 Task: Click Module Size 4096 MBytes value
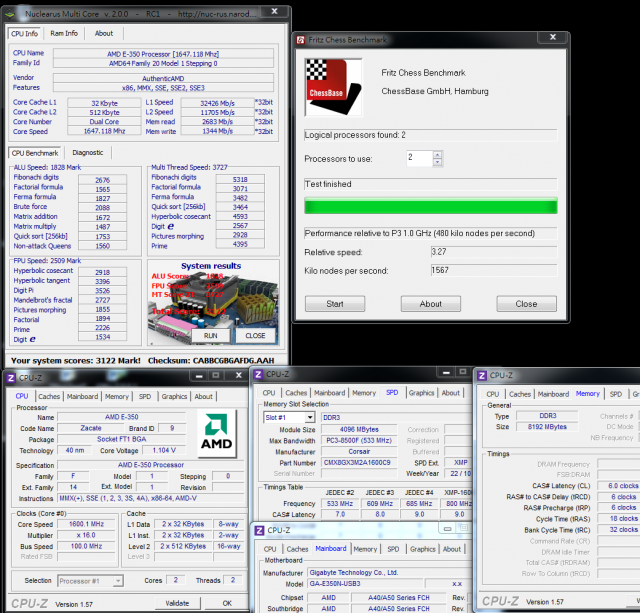(359, 429)
